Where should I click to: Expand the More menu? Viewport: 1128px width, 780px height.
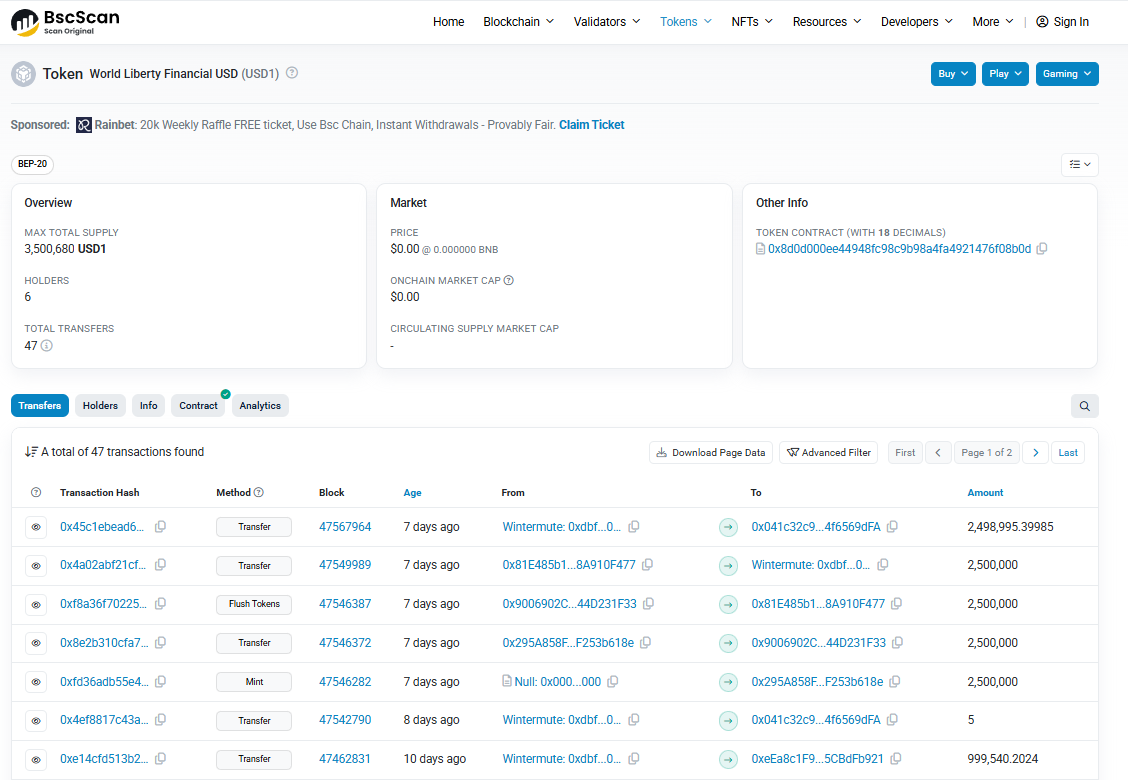pyautogui.click(x=993, y=22)
